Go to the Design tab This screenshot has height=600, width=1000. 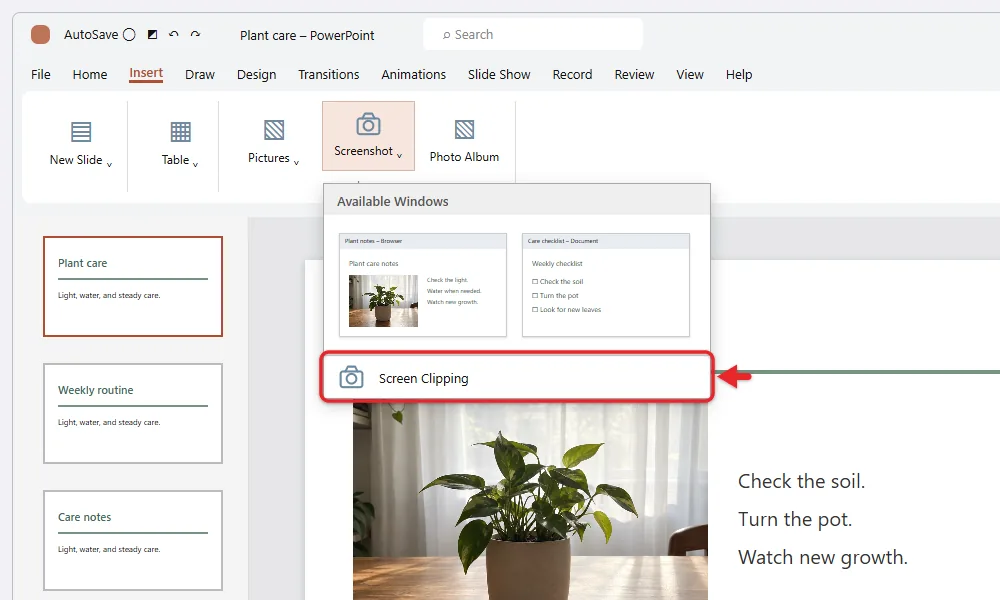tap(256, 75)
